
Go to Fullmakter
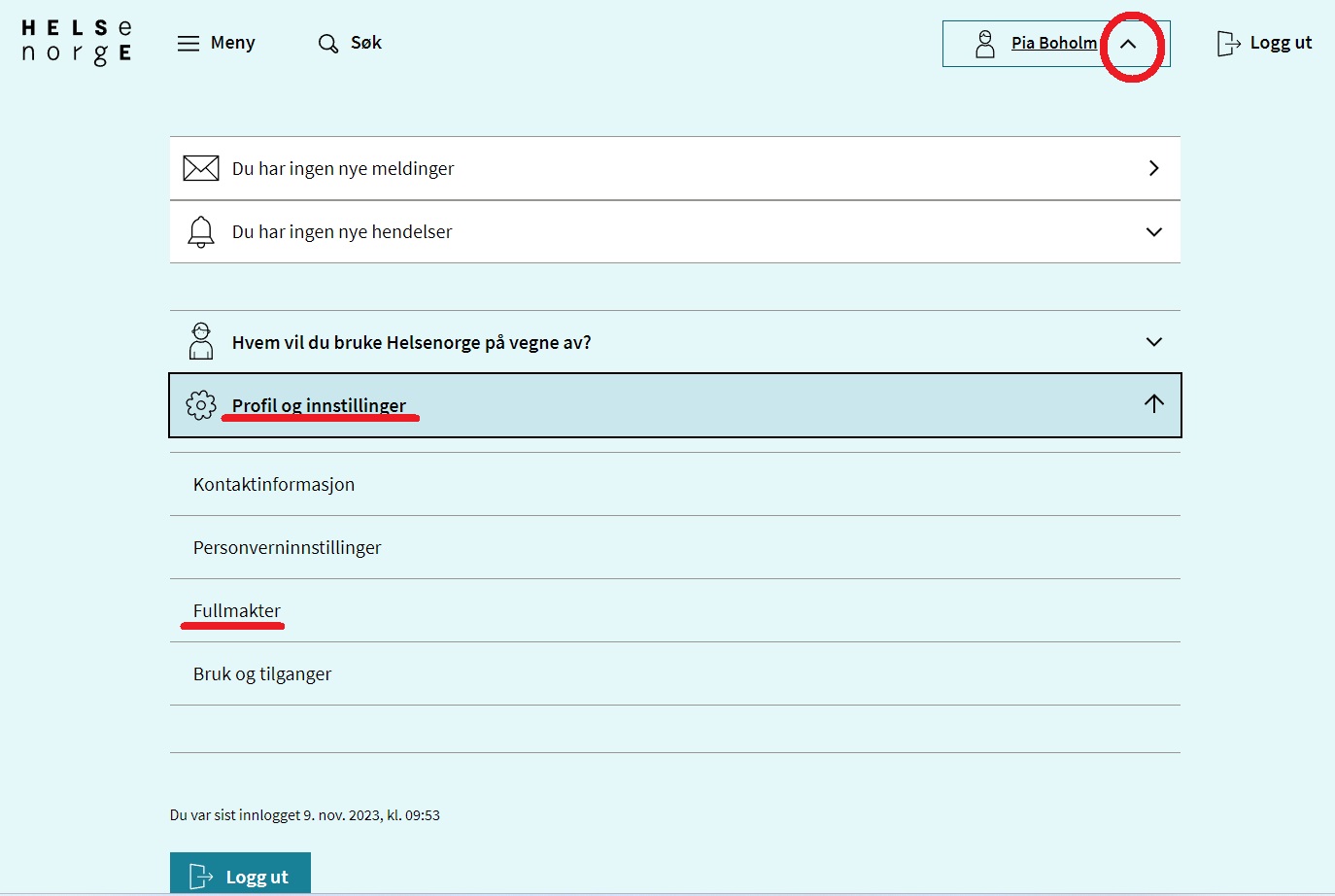[237, 610]
